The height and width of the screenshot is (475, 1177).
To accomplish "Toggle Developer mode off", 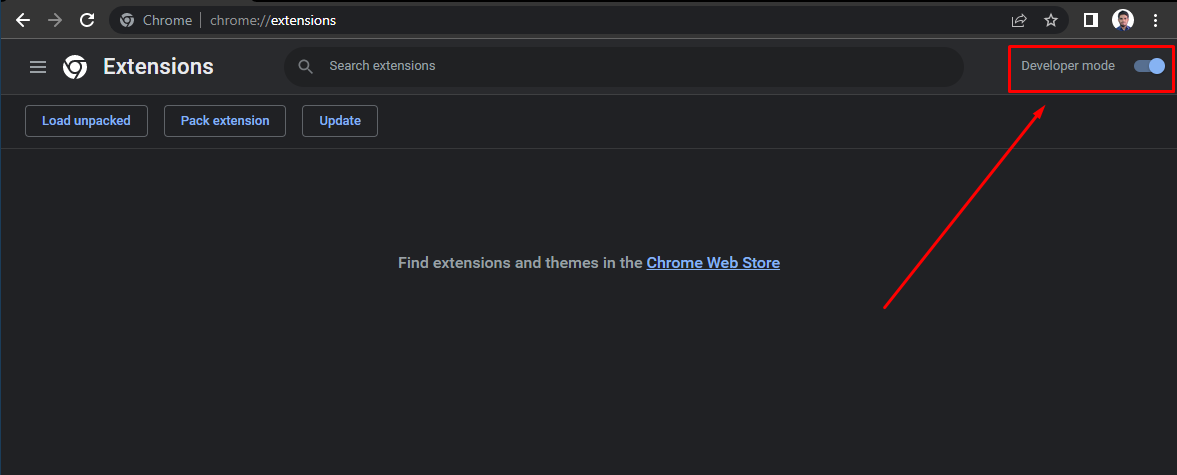I will (1149, 66).
